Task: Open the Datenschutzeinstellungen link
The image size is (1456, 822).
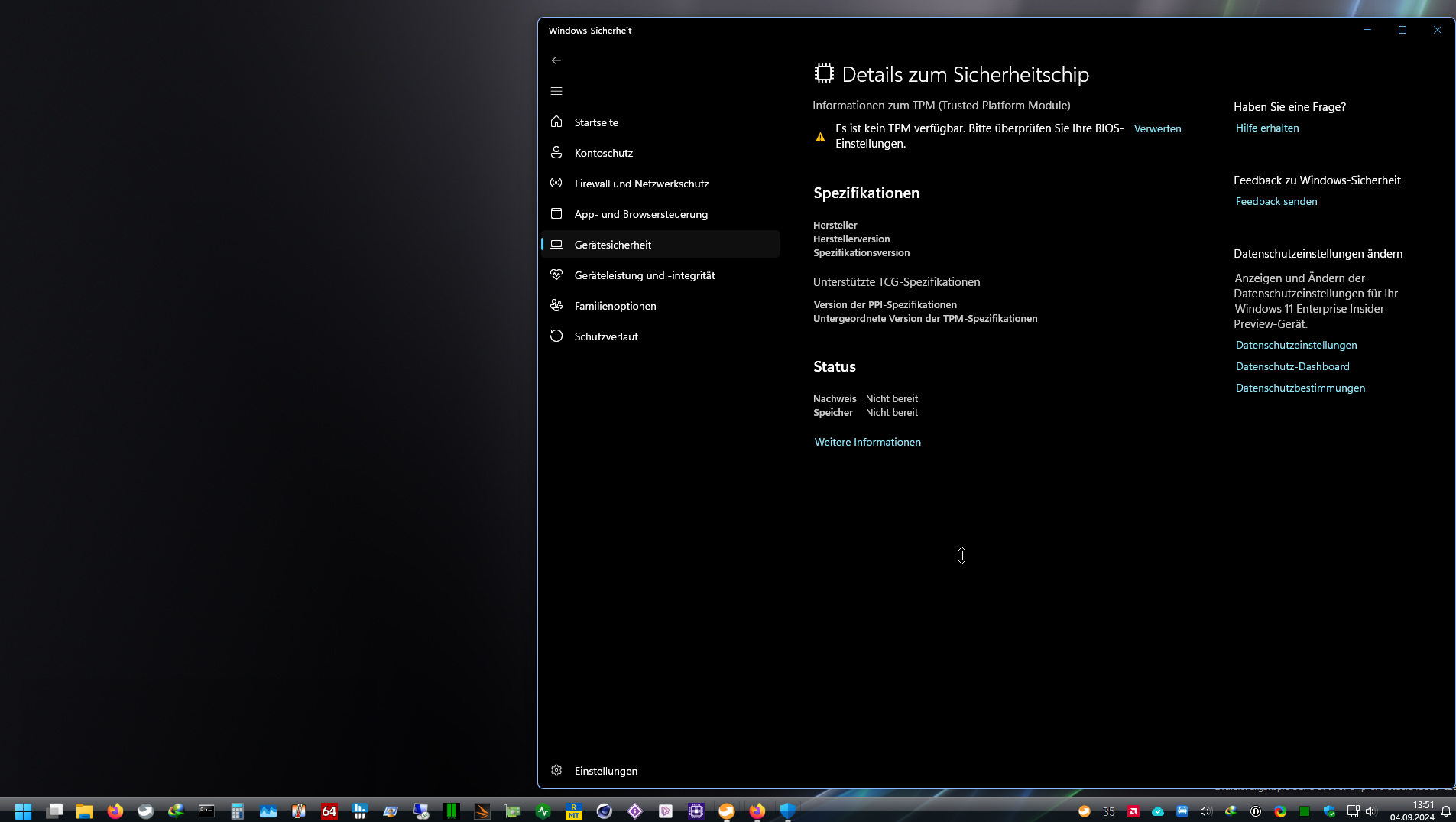Action: click(x=1296, y=345)
